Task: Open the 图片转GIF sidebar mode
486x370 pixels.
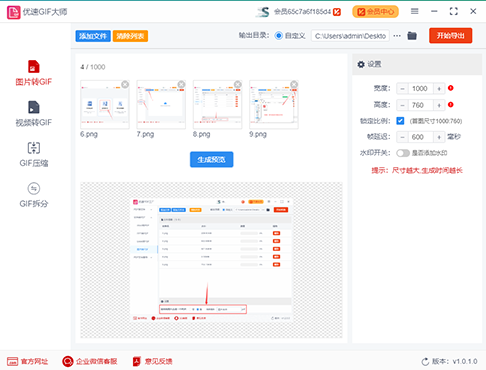Action: [34, 73]
